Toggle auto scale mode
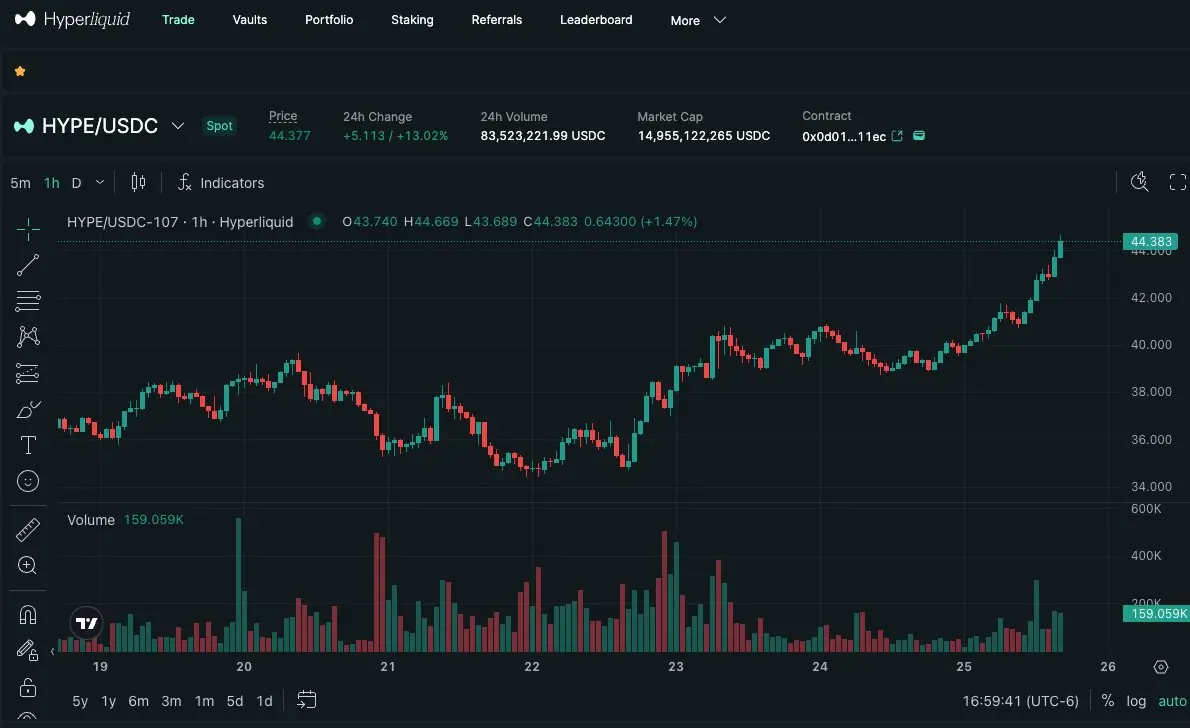The height and width of the screenshot is (728, 1190). click(x=1173, y=701)
